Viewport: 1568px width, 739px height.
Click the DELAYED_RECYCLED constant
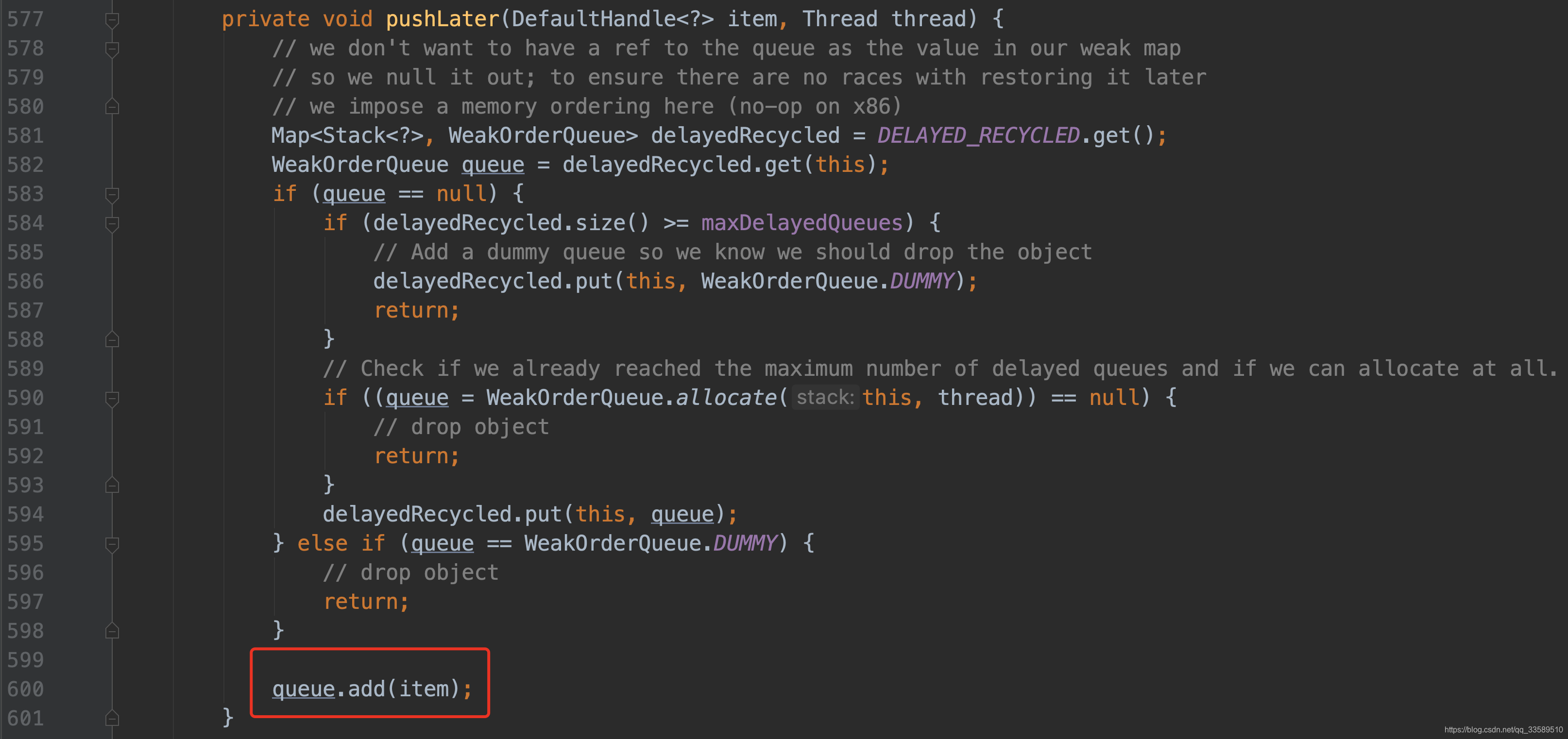tap(978, 135)
